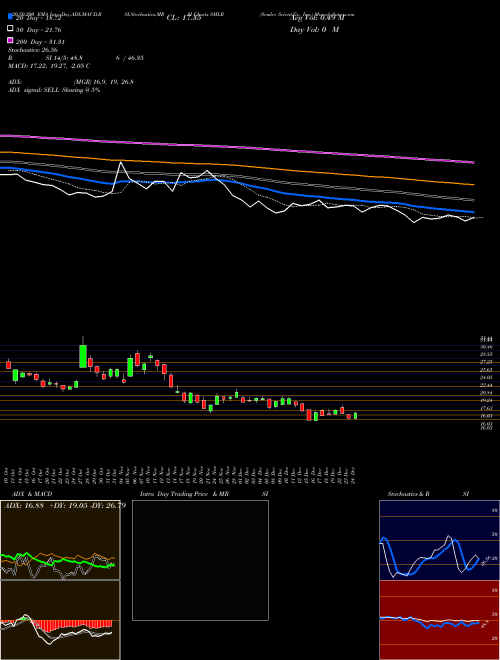Click the 'ADX signal: SELL Slowing @ 5%' text
The width and height of the screenshot is (500, 660).
tap(54, 90)
